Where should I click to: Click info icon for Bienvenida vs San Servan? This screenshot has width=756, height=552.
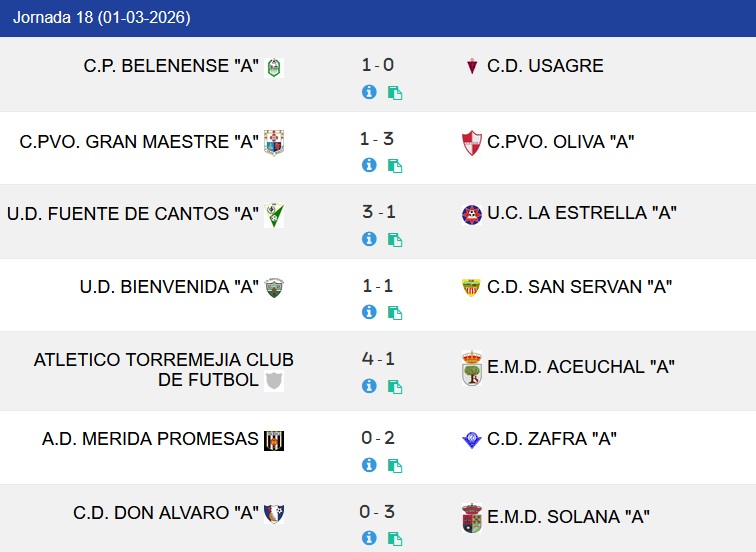(x=369, y=312)
